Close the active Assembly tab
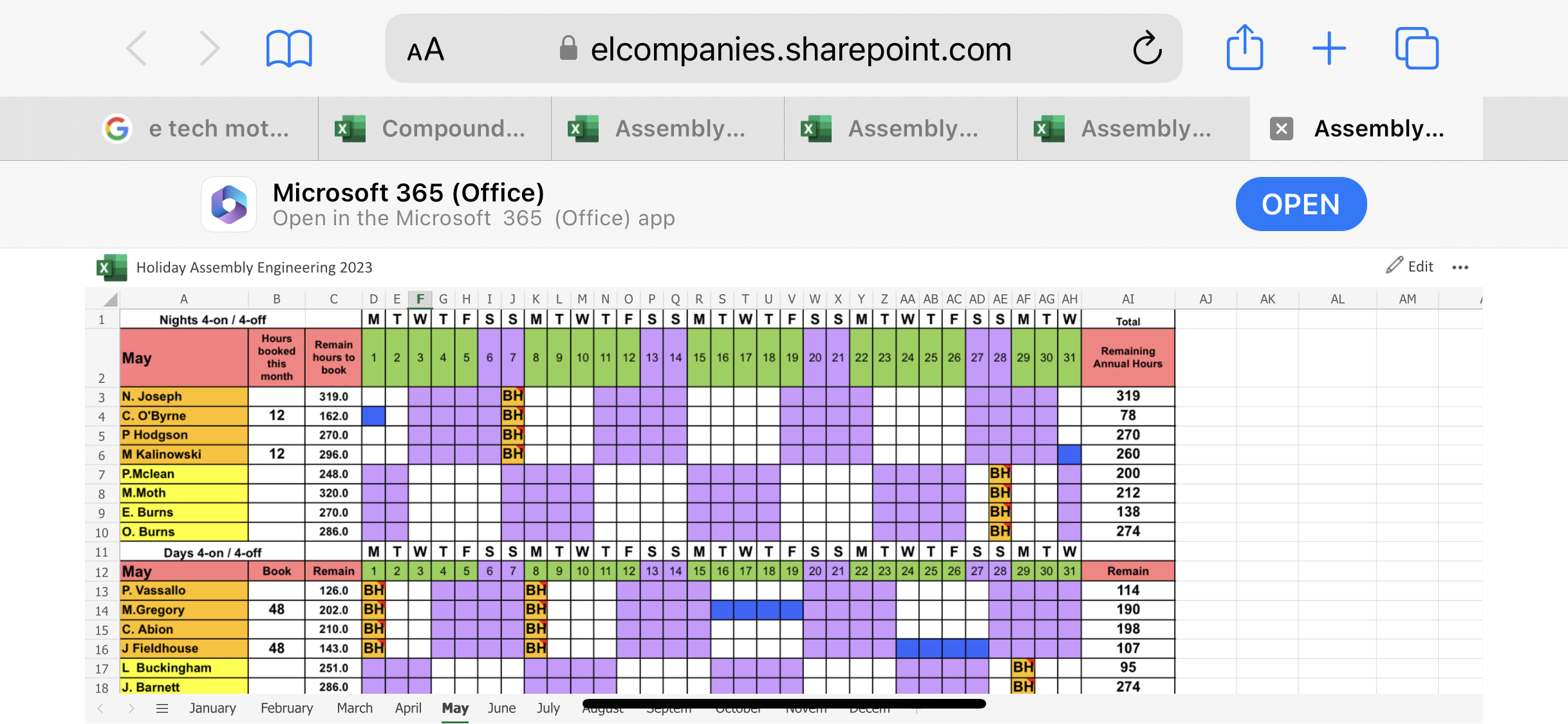The image size is (1568, 724). (x=1282, y=129)
